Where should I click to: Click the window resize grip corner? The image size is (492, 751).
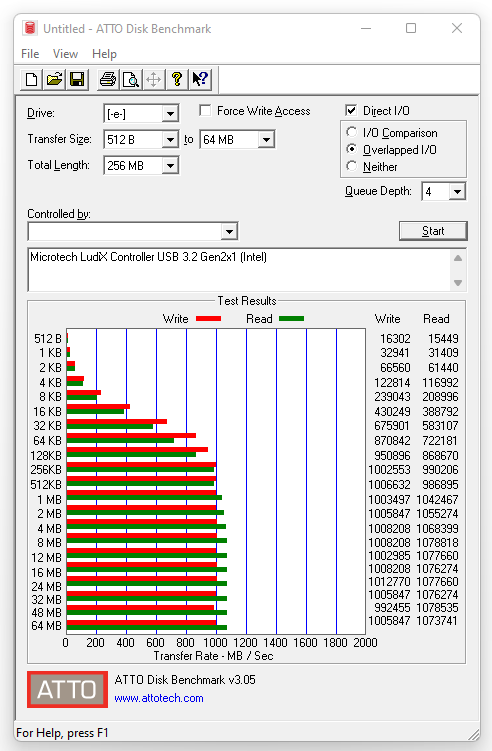[473, 734]
